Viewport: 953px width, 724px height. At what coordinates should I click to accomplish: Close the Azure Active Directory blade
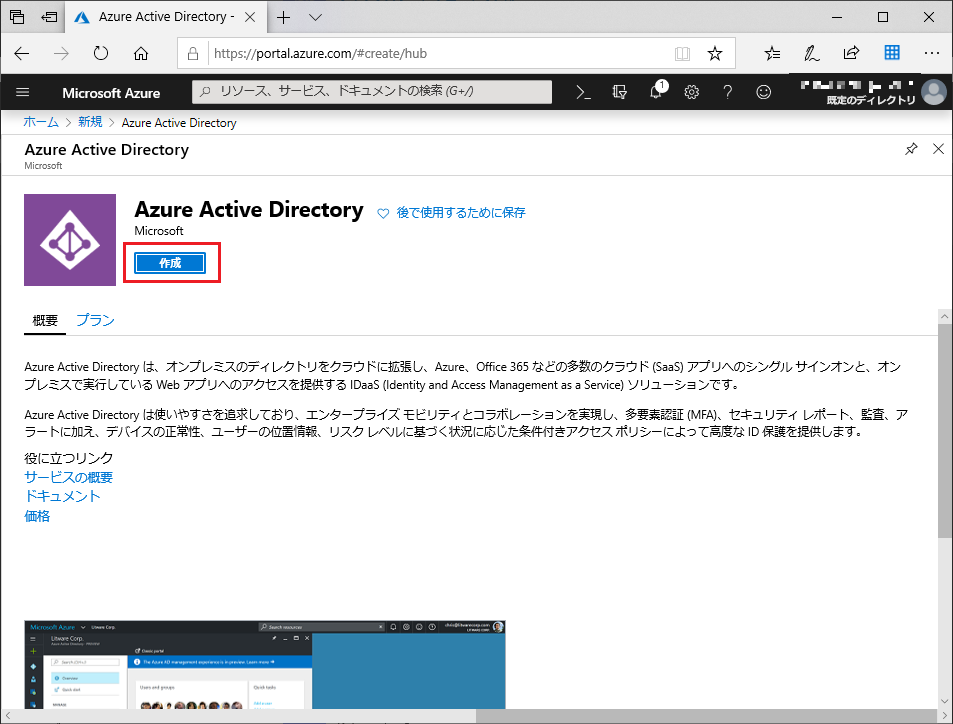938,149
